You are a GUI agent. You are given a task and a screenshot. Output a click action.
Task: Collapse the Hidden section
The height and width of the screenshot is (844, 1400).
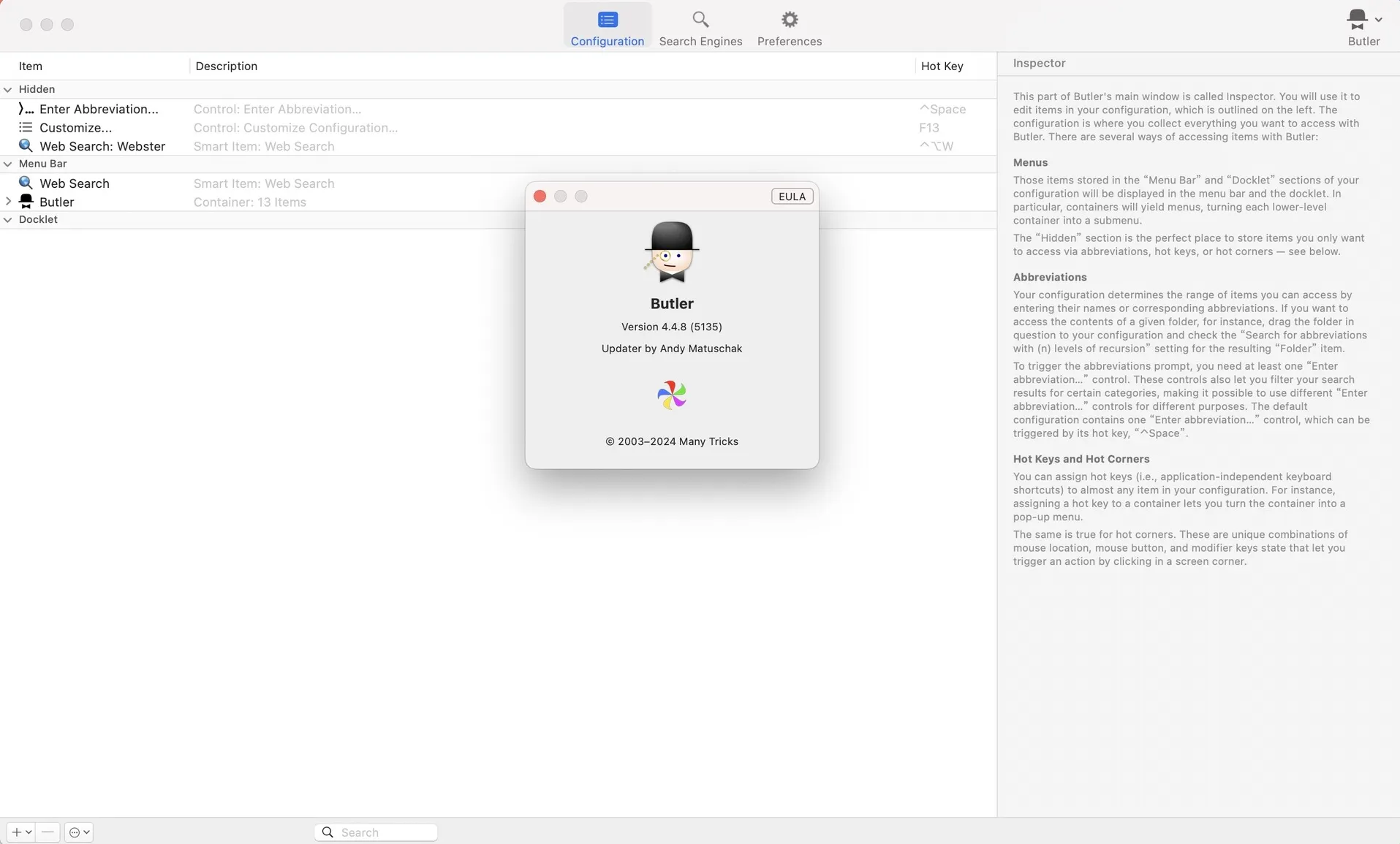[x=8, y=89]
